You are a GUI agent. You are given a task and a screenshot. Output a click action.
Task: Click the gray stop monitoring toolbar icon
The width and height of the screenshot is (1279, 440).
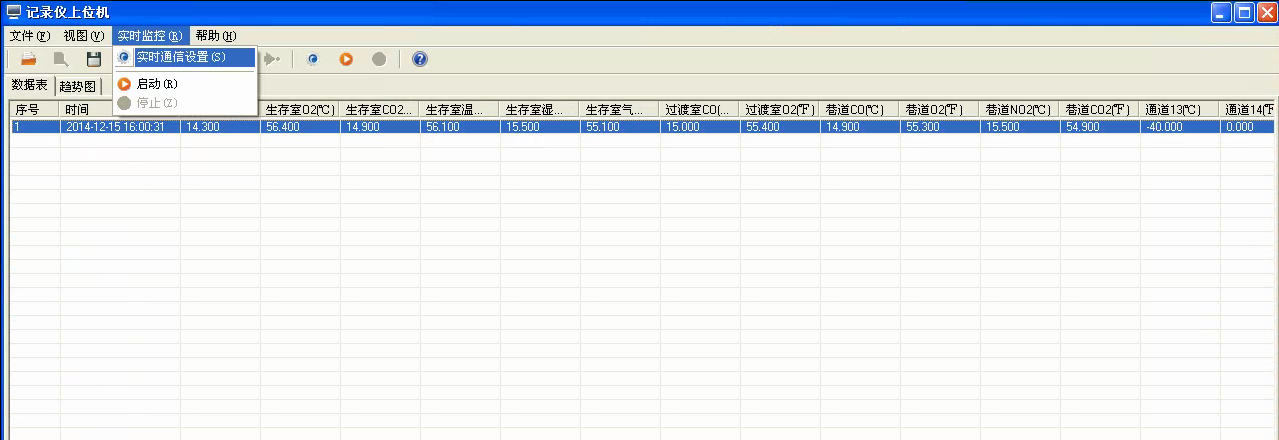click(379, 59)
